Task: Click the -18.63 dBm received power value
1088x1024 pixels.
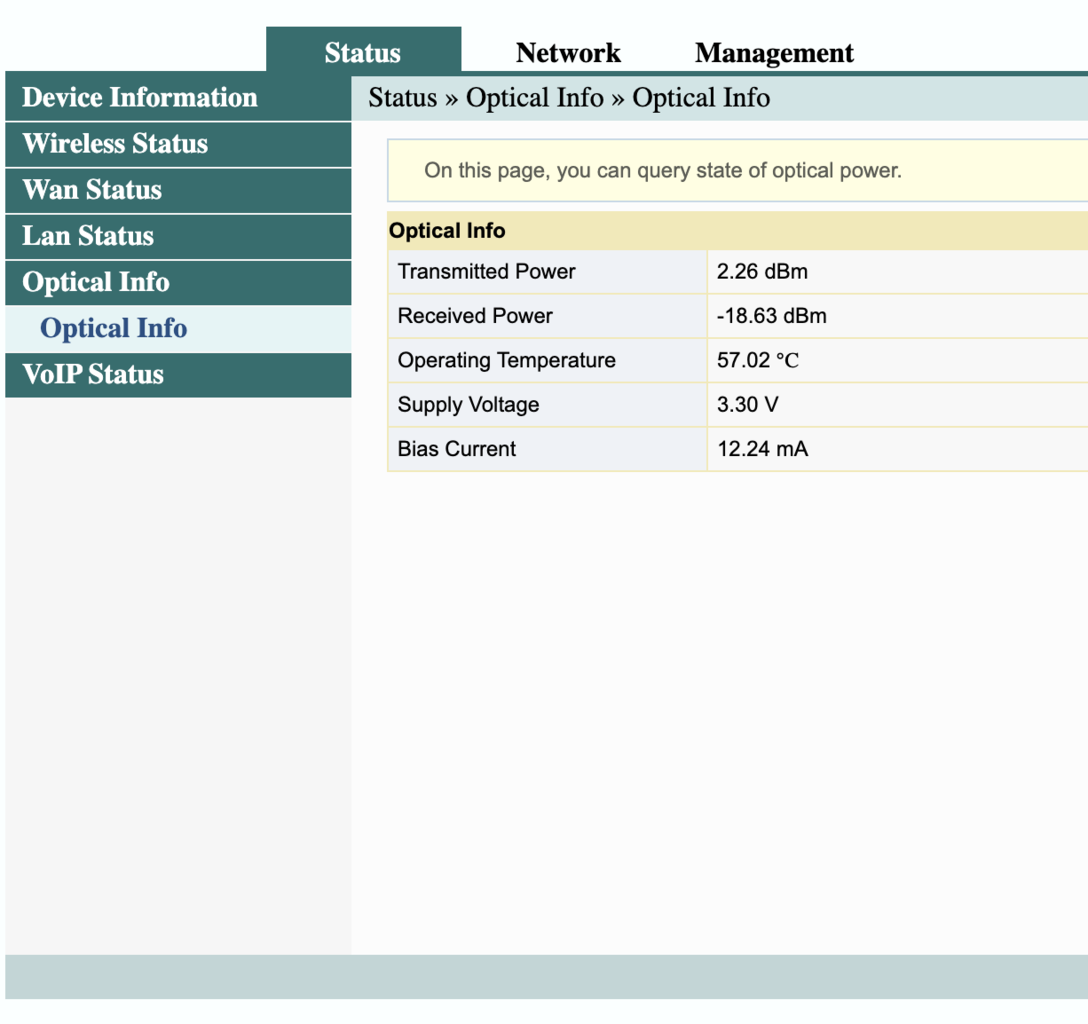Action: pyautogui.click(x=771, y=316)
